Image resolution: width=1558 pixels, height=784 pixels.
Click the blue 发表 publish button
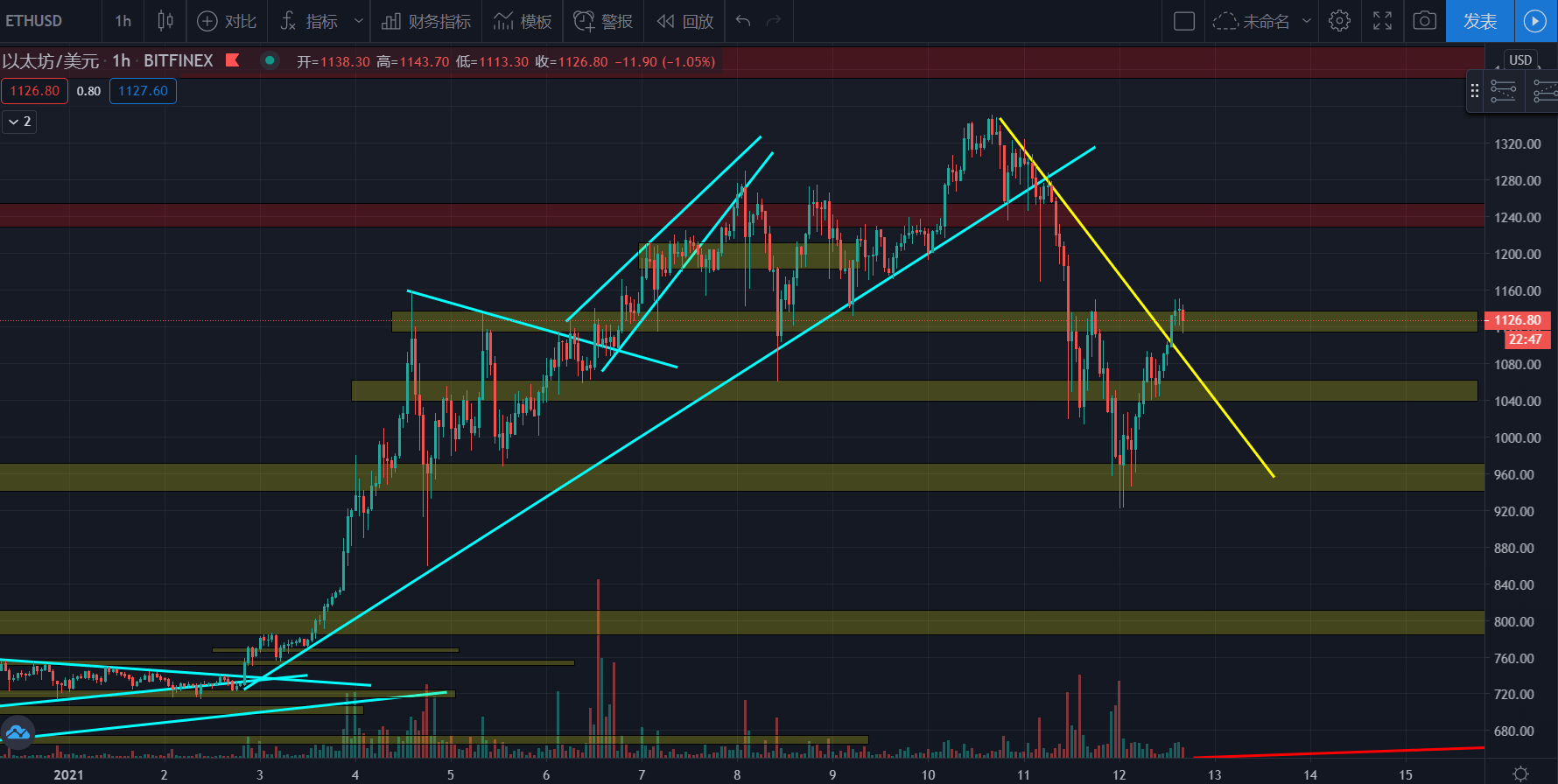(x=1479, y=21)
